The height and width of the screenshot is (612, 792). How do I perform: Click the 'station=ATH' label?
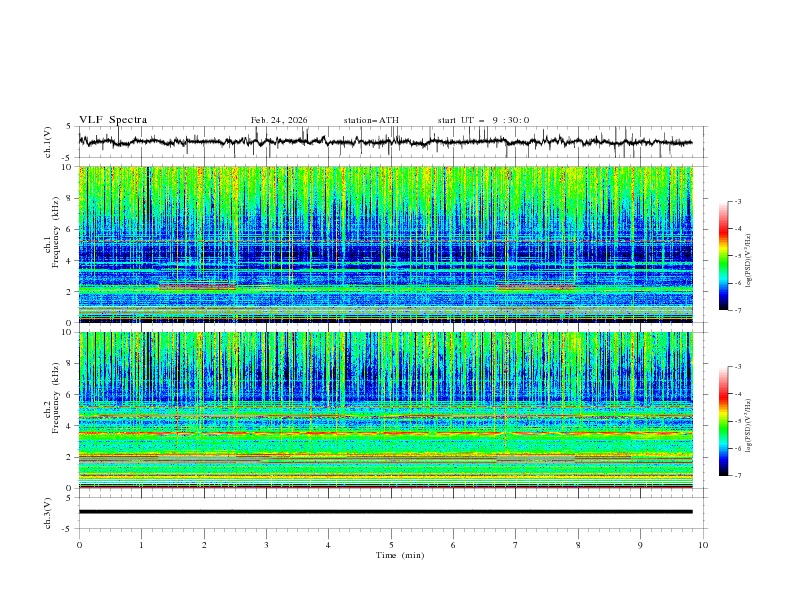pos(371,120)
